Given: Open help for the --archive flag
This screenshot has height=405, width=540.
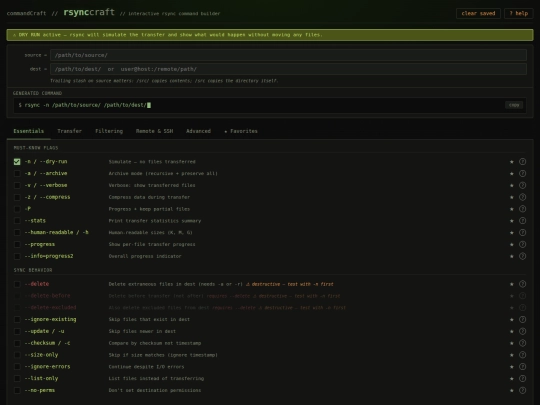Looking at the screenshot, I should click(522, 174).
